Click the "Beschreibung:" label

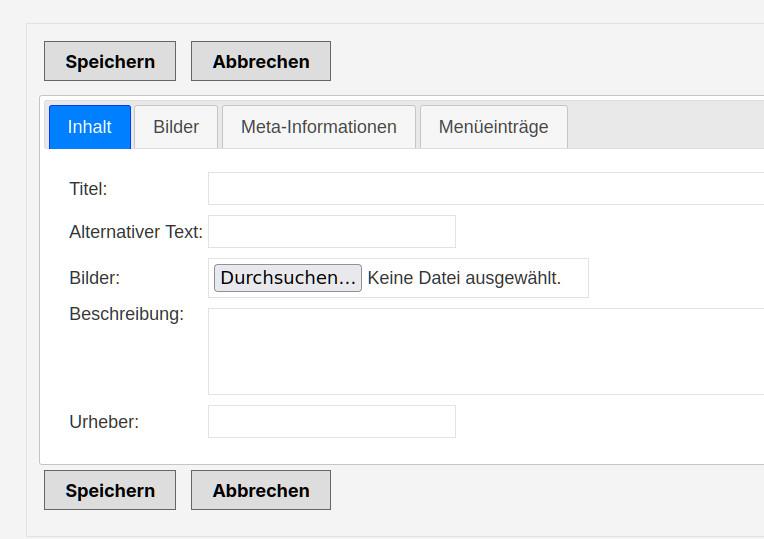pos(126,314)
